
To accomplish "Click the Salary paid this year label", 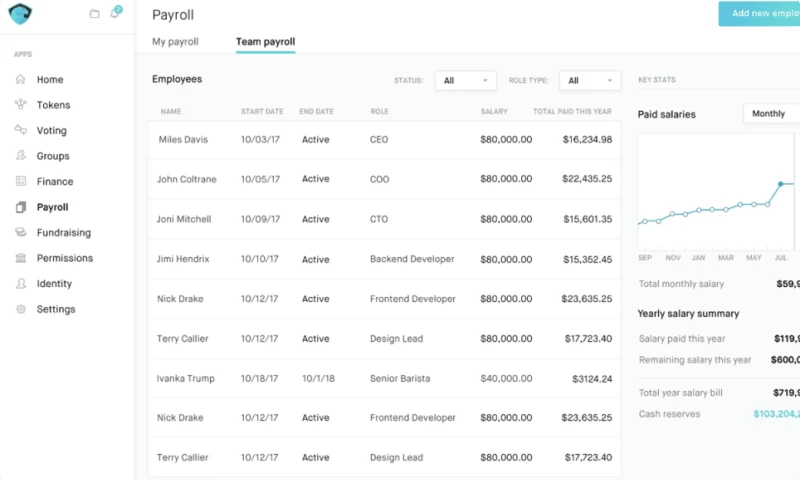I will 682,339.
